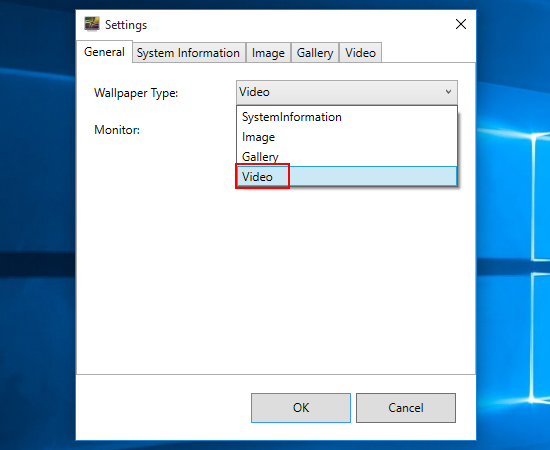Choose Image from the dropdown list
The image size is (550, 450).
[347, 137]
